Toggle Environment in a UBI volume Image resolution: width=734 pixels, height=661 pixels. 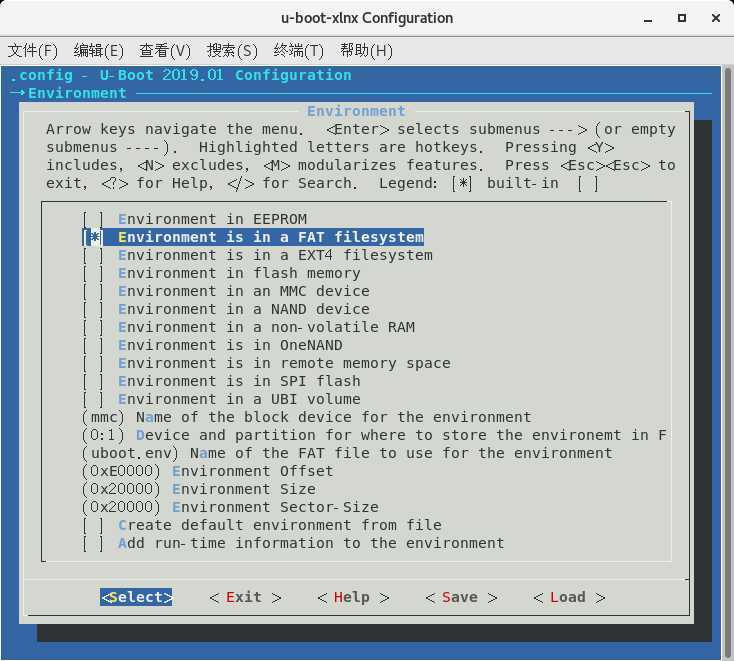coord(221,399)
